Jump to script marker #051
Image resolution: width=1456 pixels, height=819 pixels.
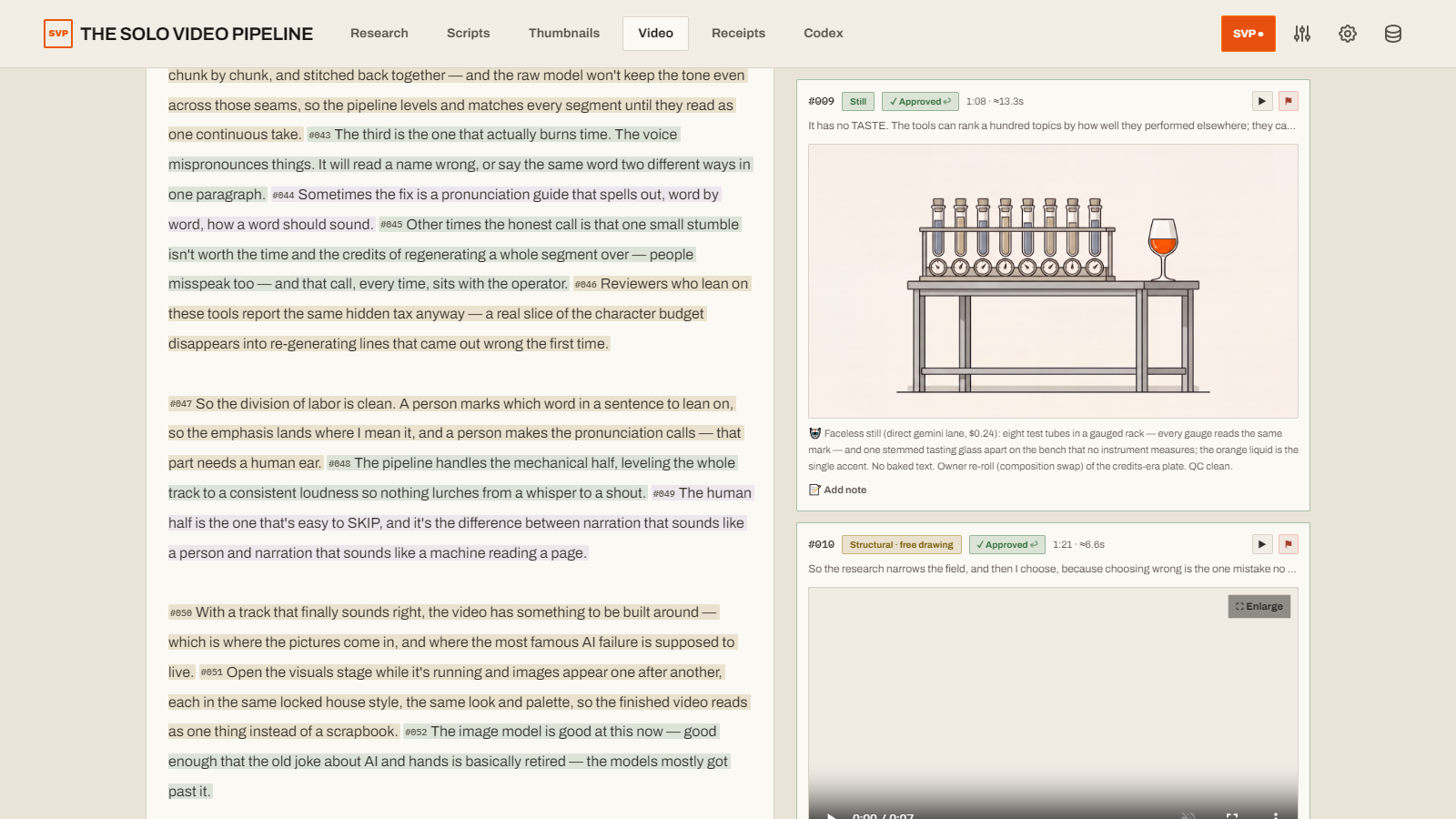[212, 672]
